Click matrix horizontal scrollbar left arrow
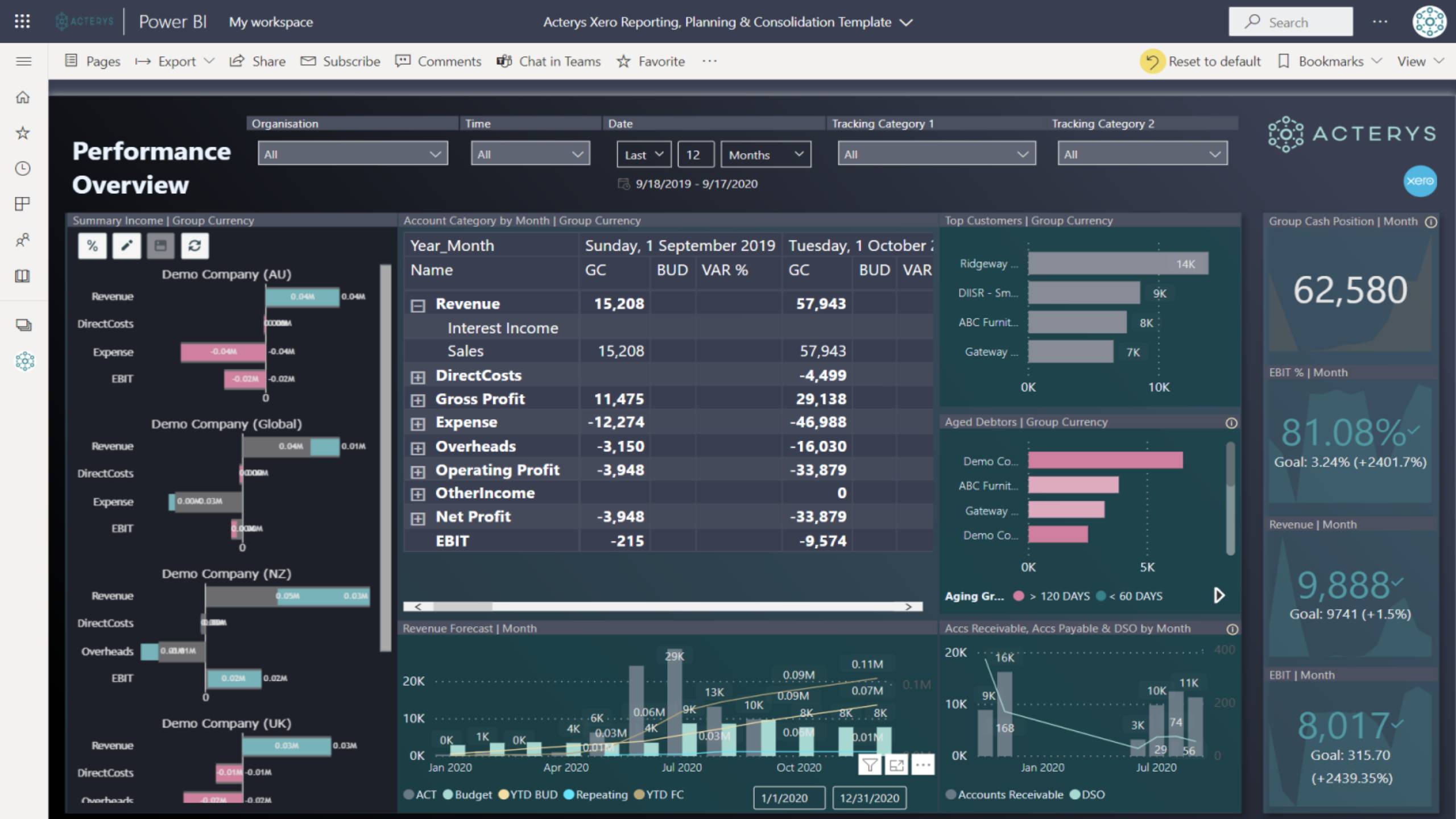The height and width of the screenshot is (819, 1456). 418,607
